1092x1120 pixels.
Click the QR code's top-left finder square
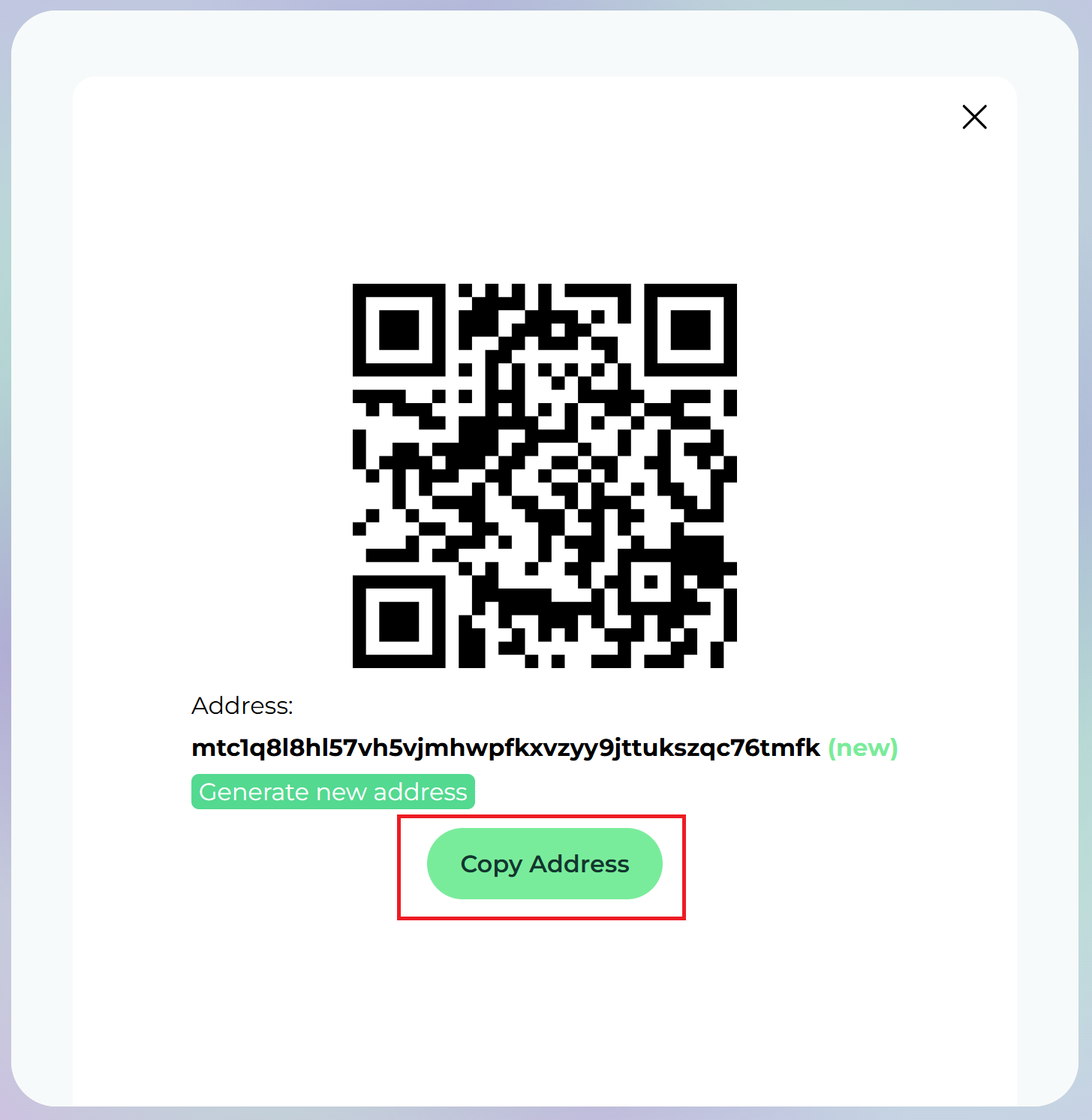[x=399, y=330]
